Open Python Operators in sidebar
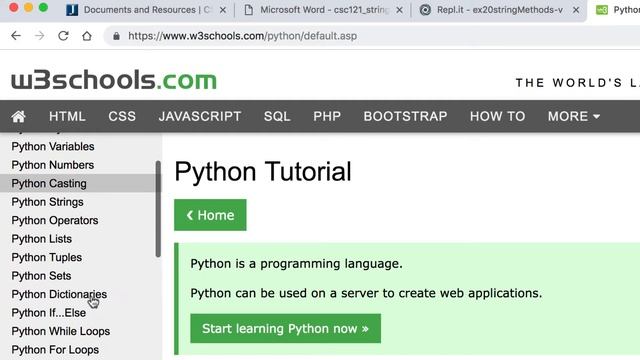Viewport: 640px width, 360px height. (55, 220)
